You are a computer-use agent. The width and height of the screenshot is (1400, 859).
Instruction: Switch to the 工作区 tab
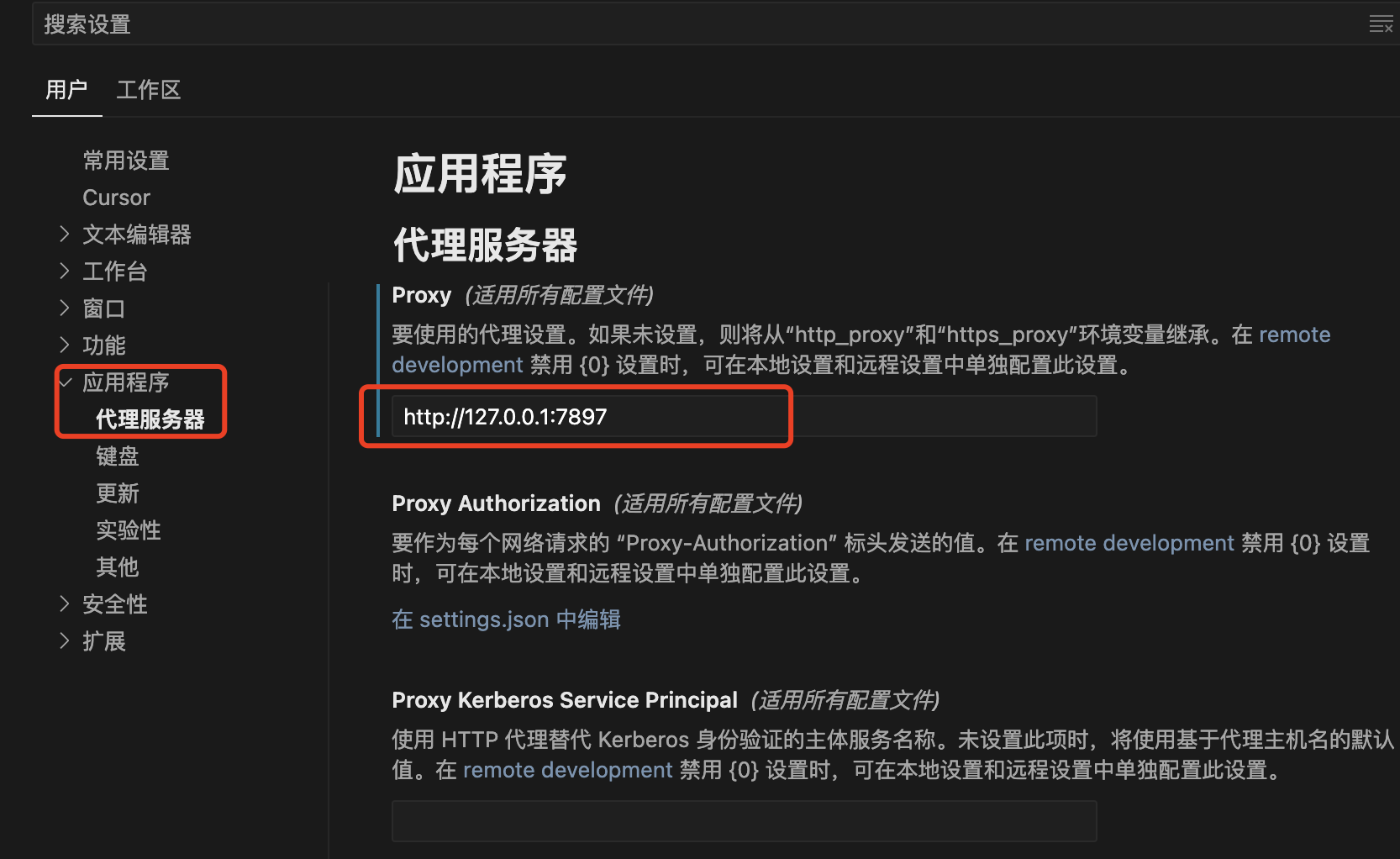point(149,90)
